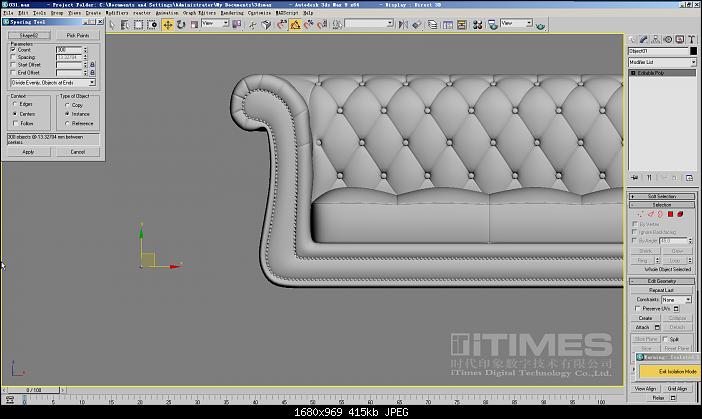Choose Reference as type of object
This screenshot has height=419, width=702.
pyautogui.click(x=67, y=123)
